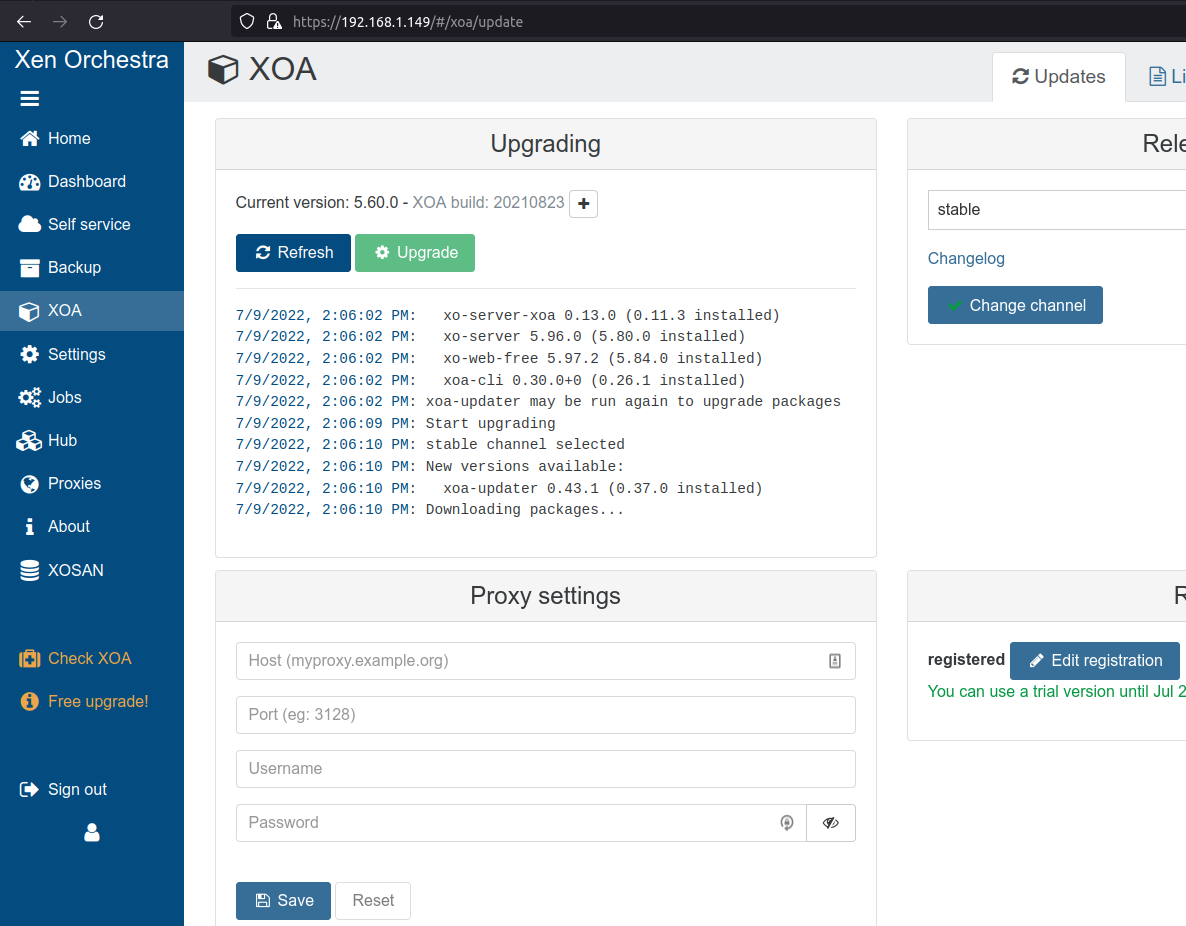Image resolution: width=1186 pixels, height=926 pixels.
Task: Click the Home house icon
Action: (29, 138)
